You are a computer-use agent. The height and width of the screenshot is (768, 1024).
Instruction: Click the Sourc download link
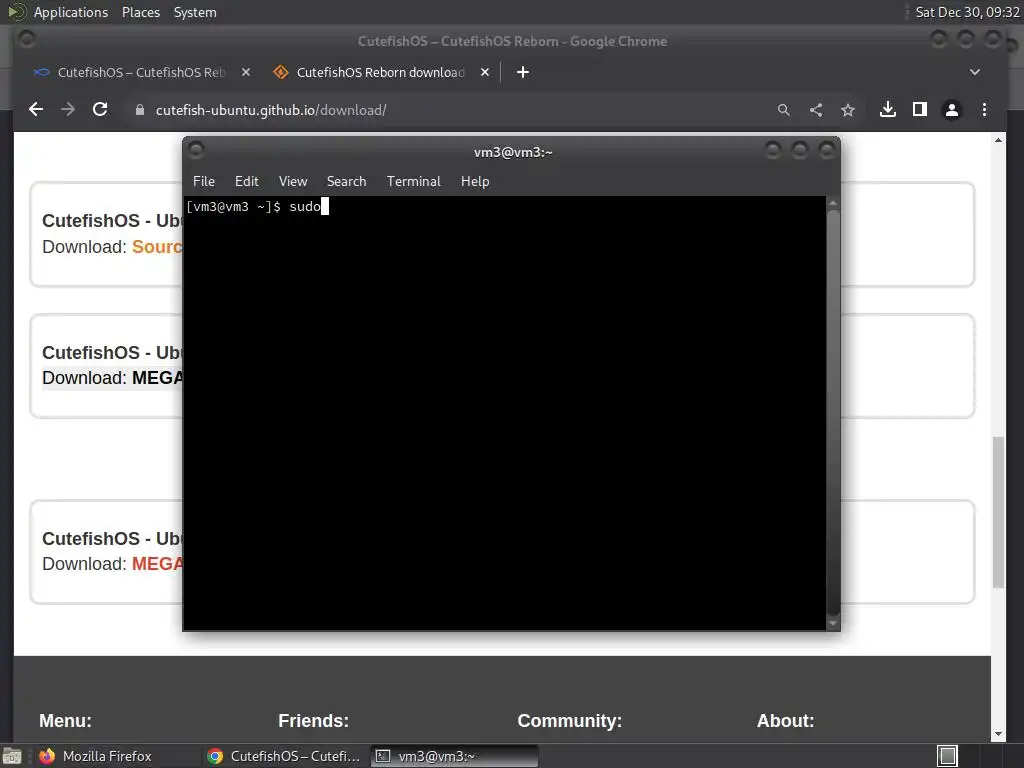click(157, 247)
